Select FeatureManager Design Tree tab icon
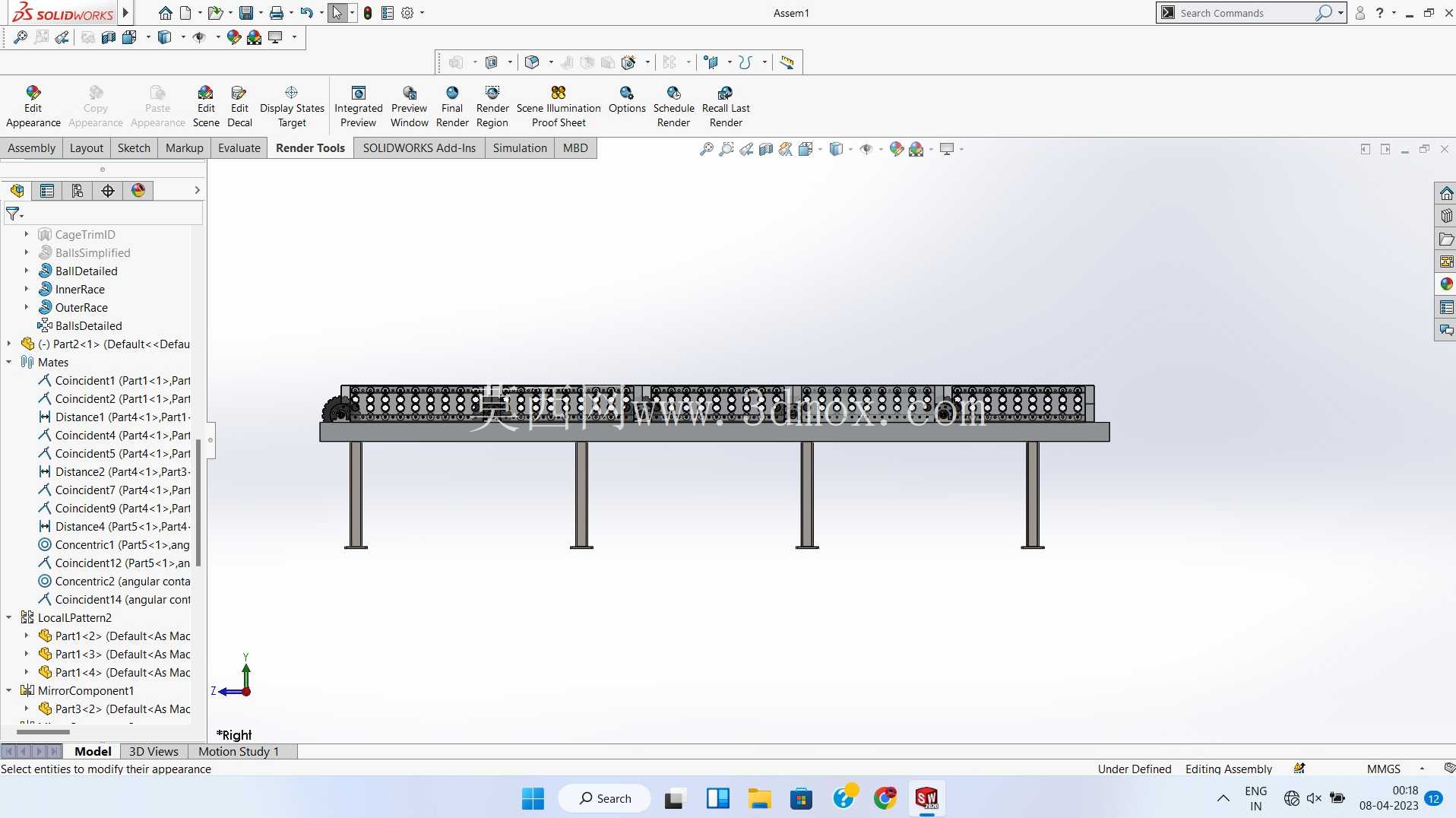 click(x=17, y=191)
